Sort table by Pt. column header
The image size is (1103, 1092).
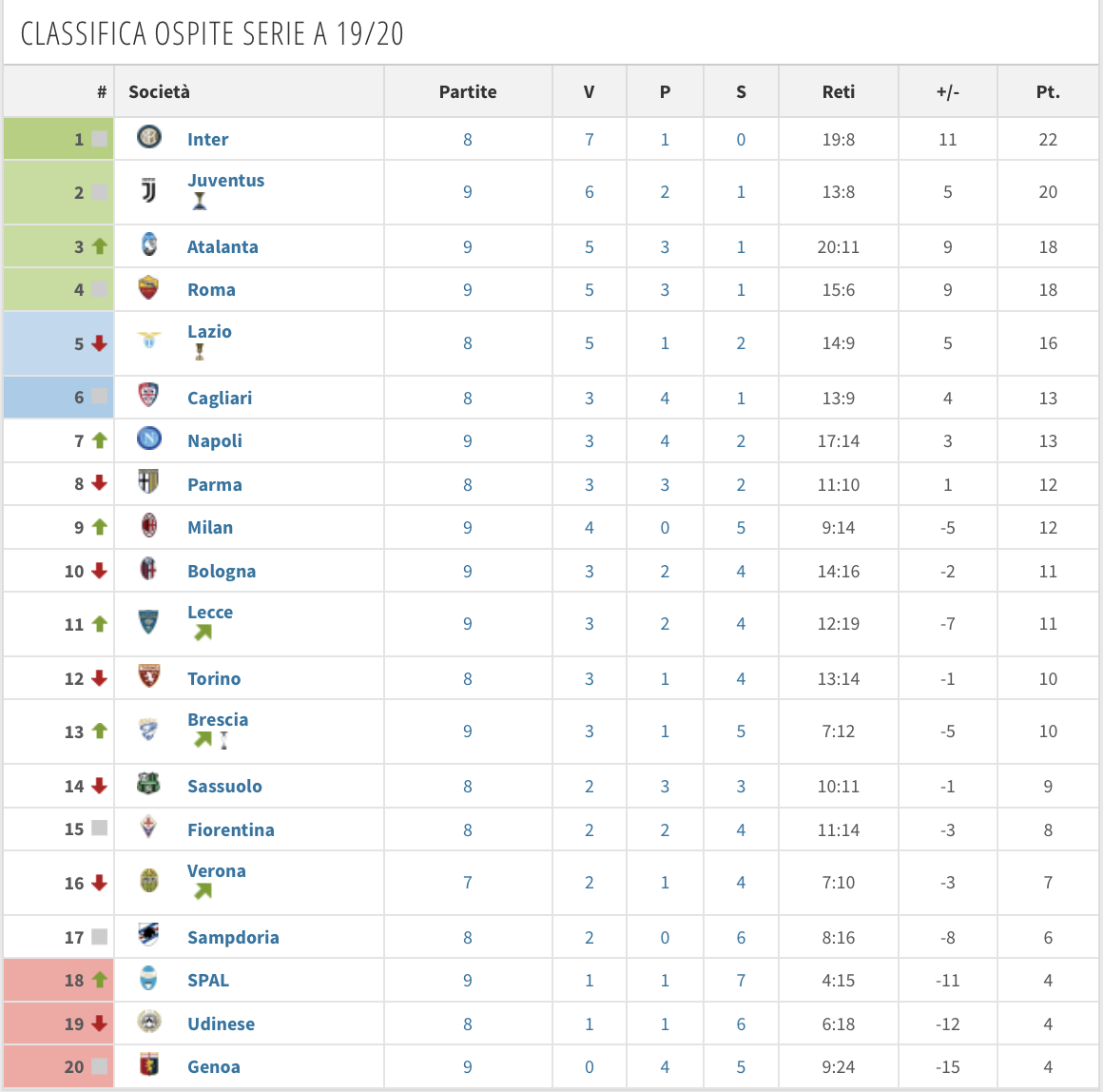click(1048, 92)
